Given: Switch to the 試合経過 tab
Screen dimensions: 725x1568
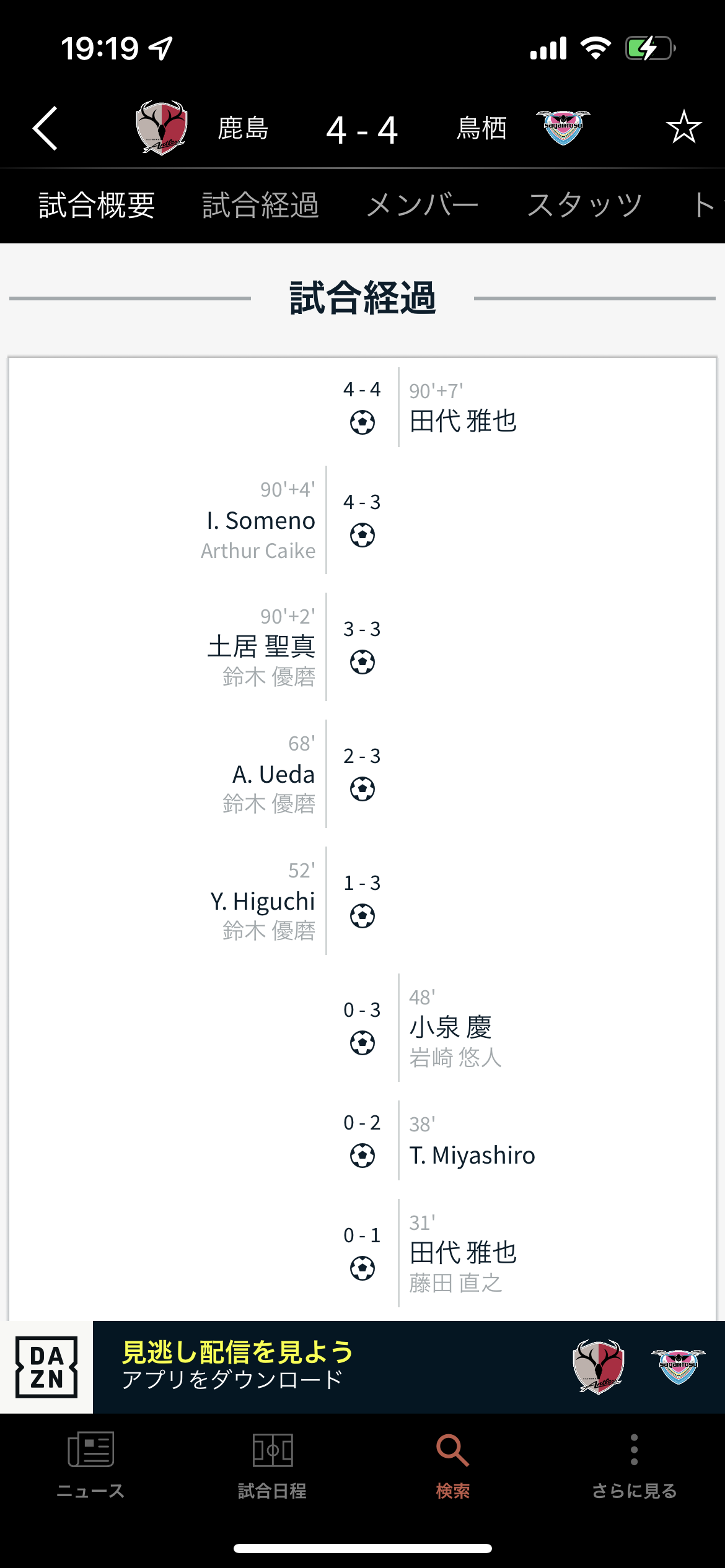Looking at the screenshot, I should (260, 206).
